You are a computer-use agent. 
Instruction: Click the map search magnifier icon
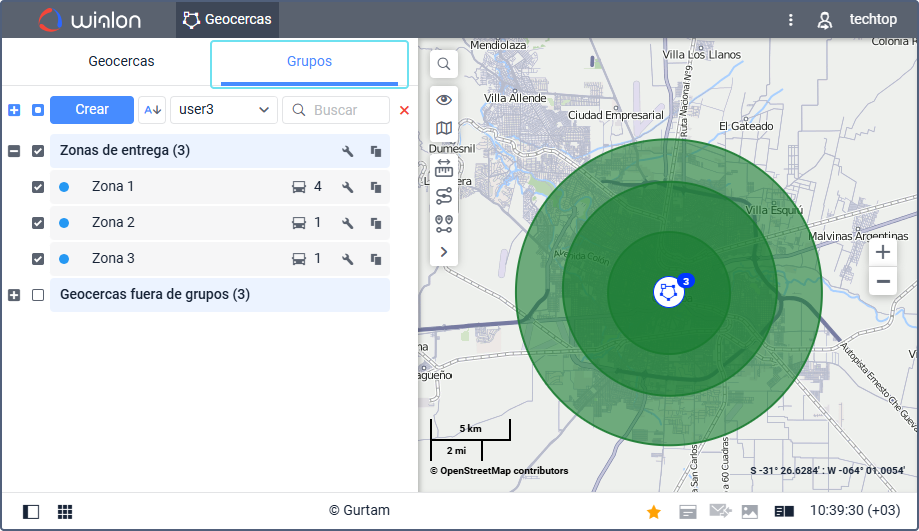pyautogui.click(x=444, y=65)
